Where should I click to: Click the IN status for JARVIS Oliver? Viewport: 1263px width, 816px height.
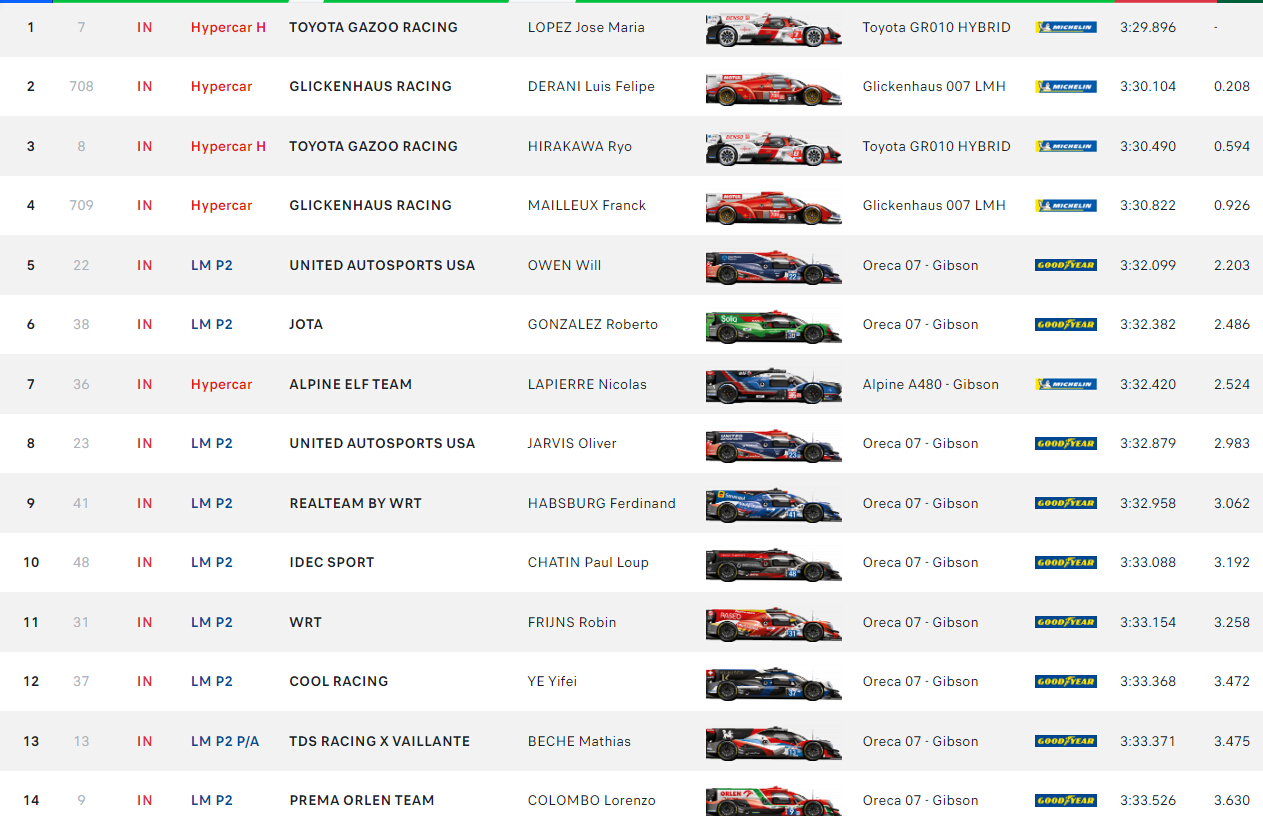click(145, 443)
